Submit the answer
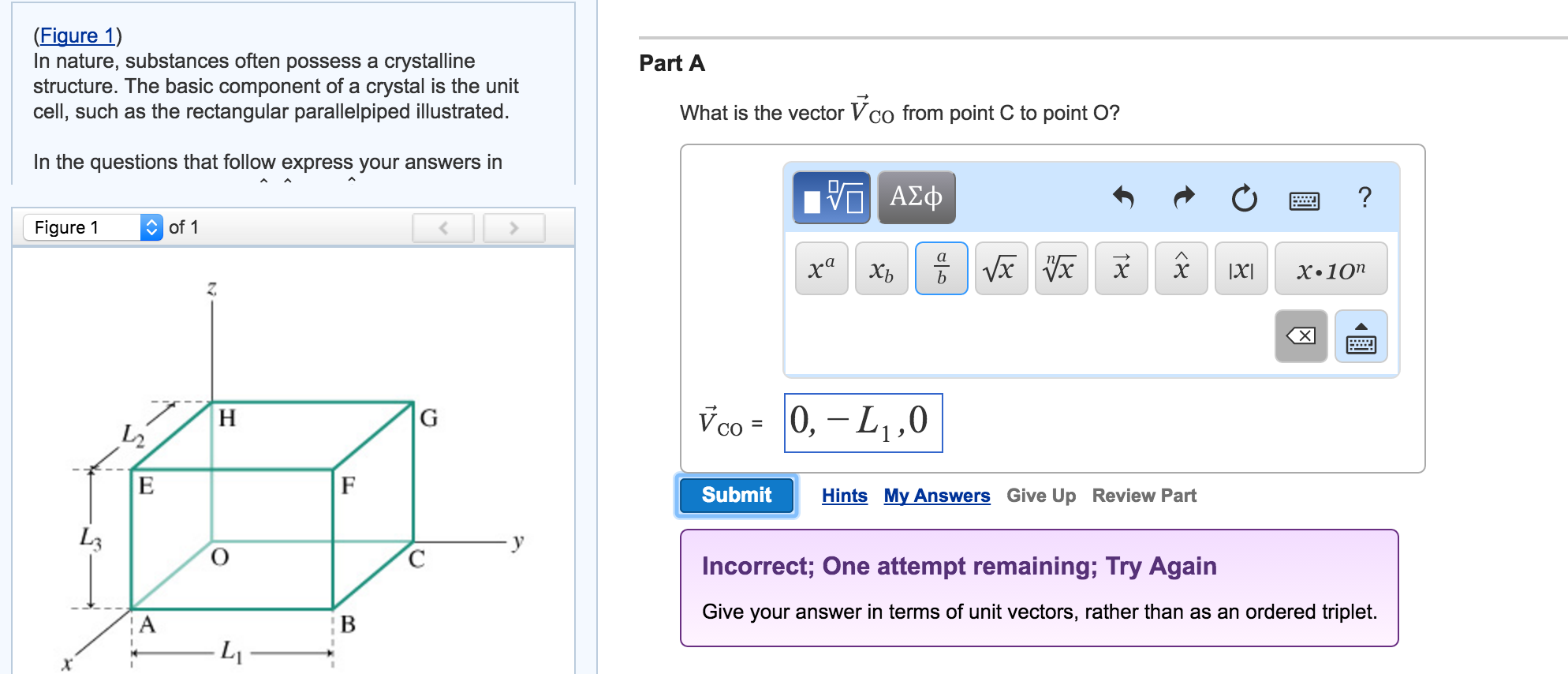The image size is (1568, 674). click(736, 495)
